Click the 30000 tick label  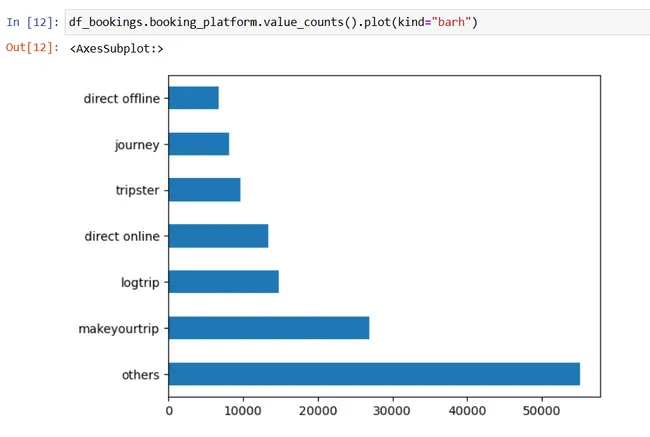click(x=392, y=411)
